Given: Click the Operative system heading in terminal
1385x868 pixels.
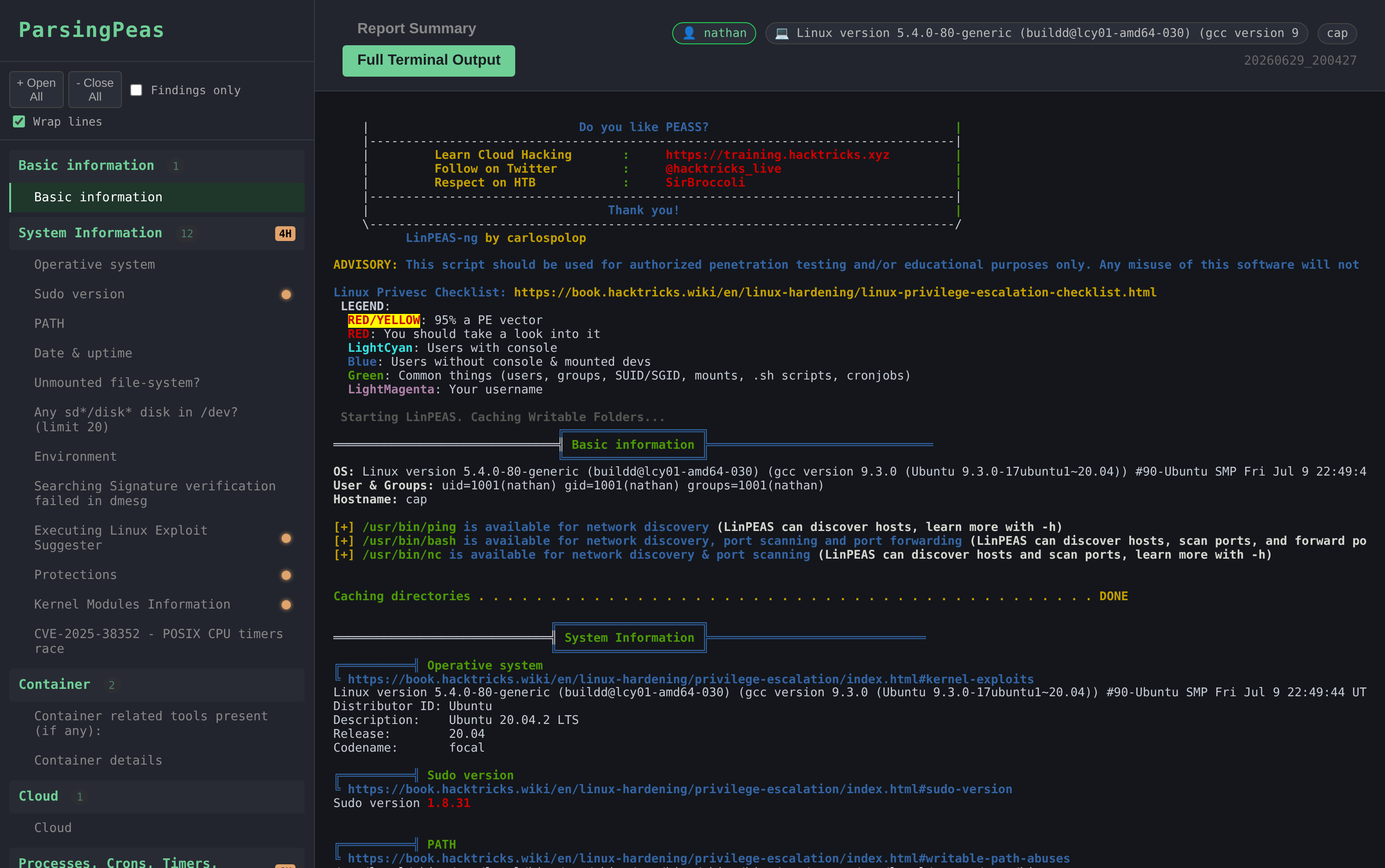Looking at the screenshot, I should click(x=484, y=665).
